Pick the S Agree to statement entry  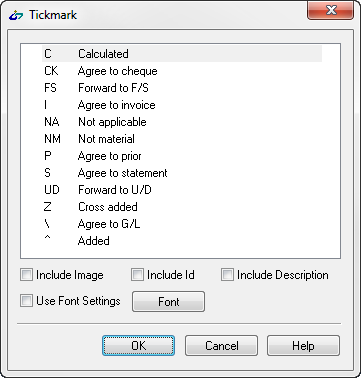[182, 173]
